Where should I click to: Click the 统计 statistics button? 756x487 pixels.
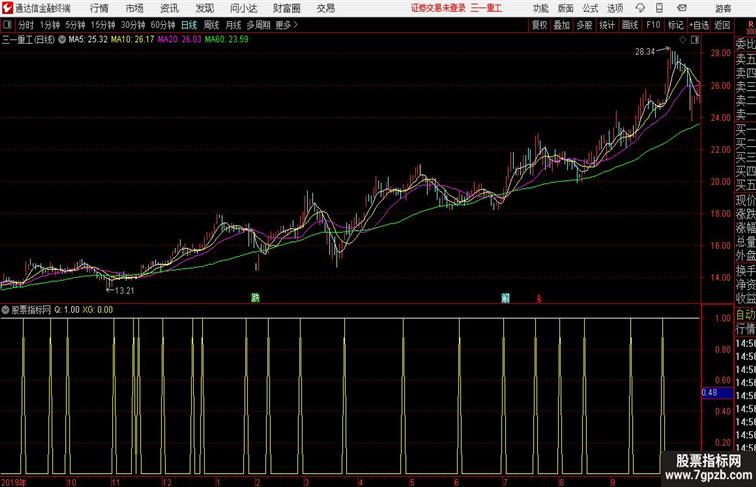pos(607,25)
